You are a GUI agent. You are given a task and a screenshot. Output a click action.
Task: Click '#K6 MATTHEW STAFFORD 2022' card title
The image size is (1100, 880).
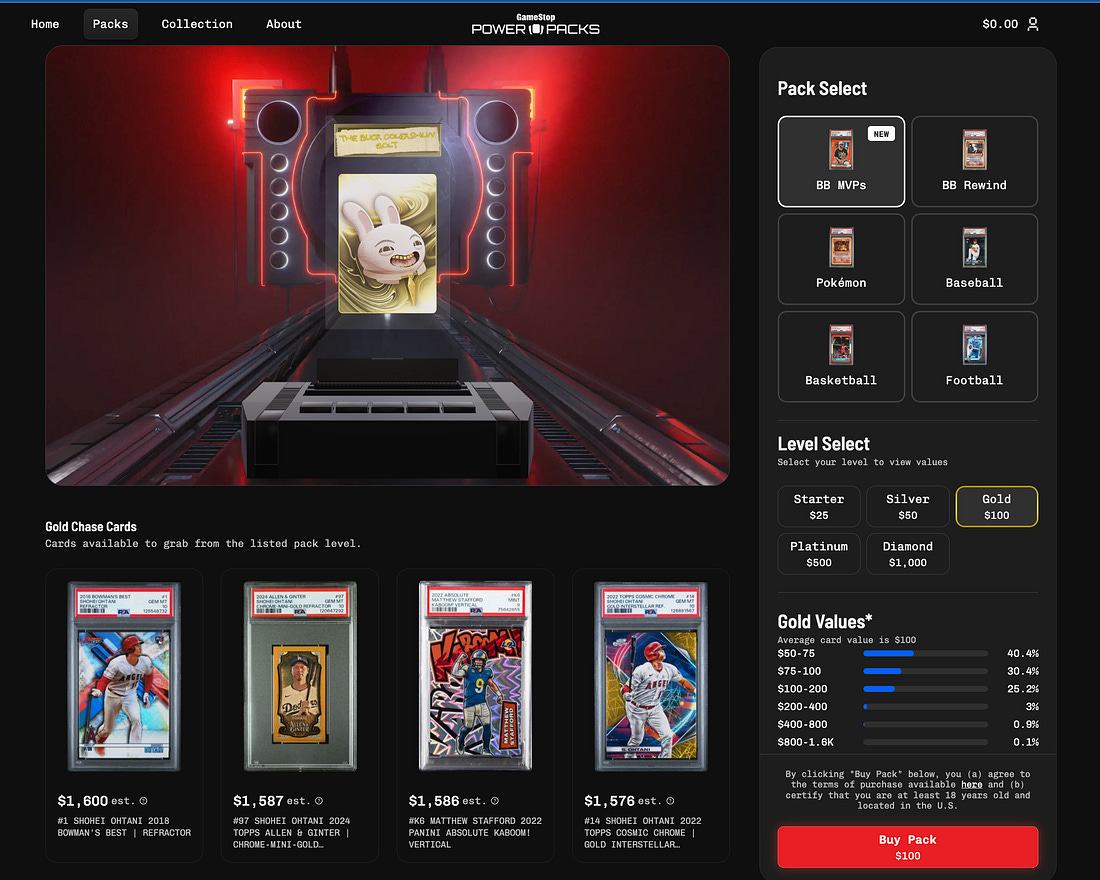coord(475,820)
